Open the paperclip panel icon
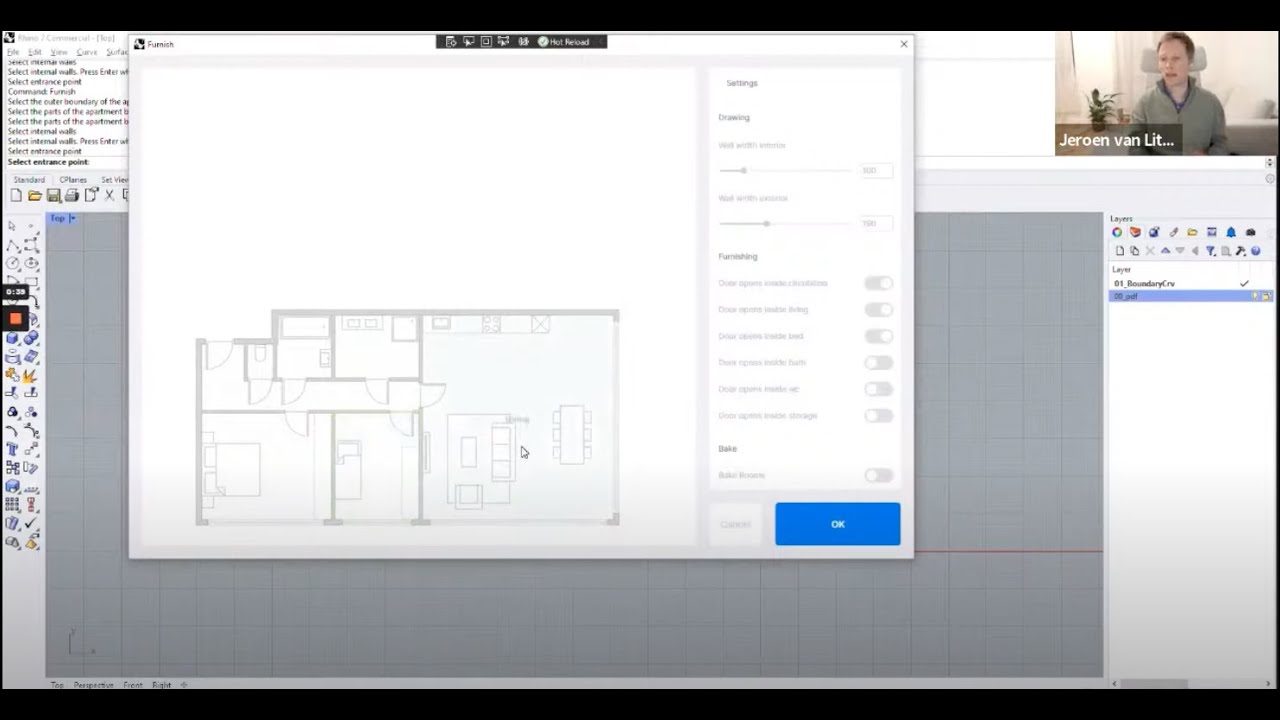This screenshot has width=1280, height=720. click(1173, 233)
